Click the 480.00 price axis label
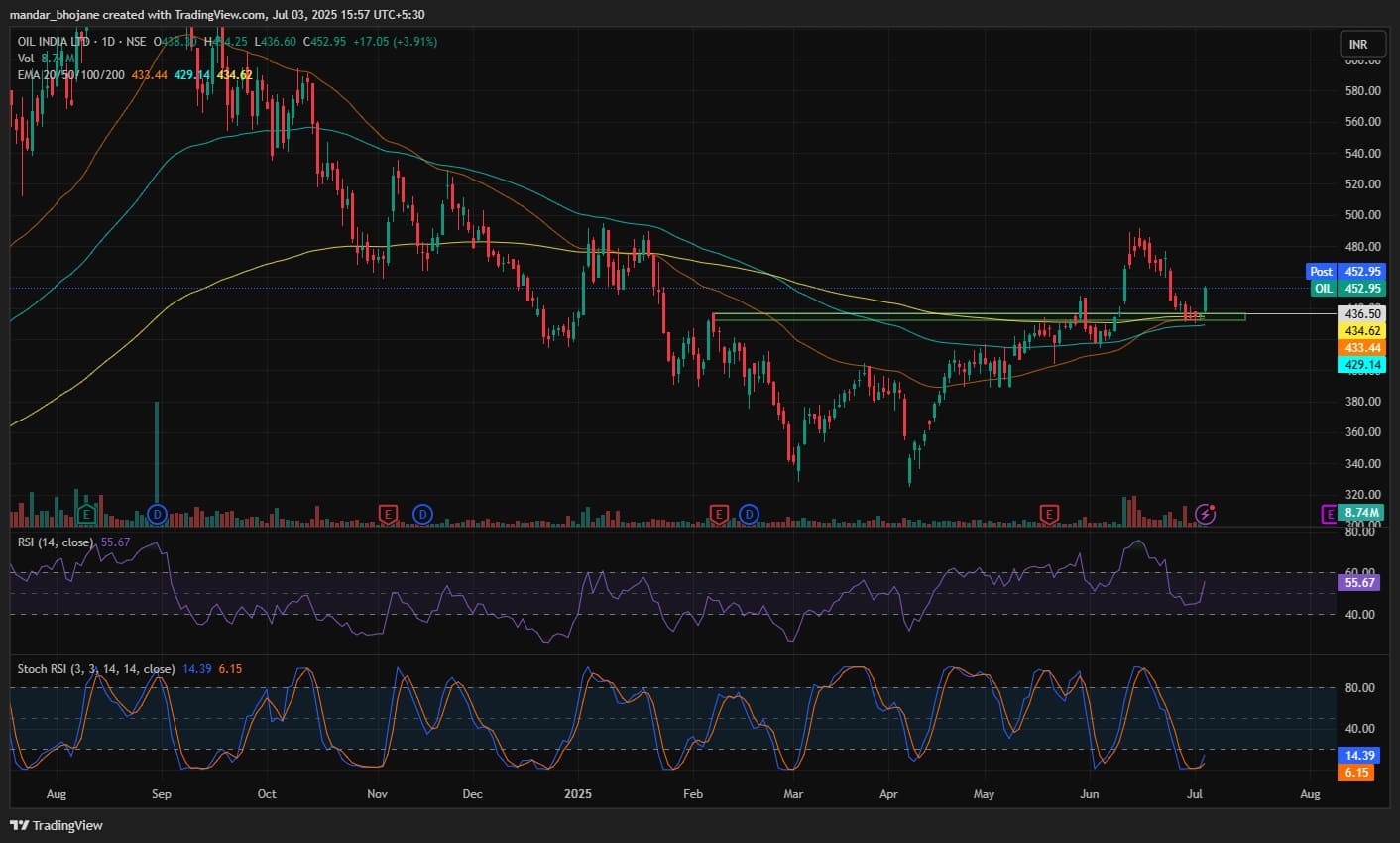 pos(1362,246)
